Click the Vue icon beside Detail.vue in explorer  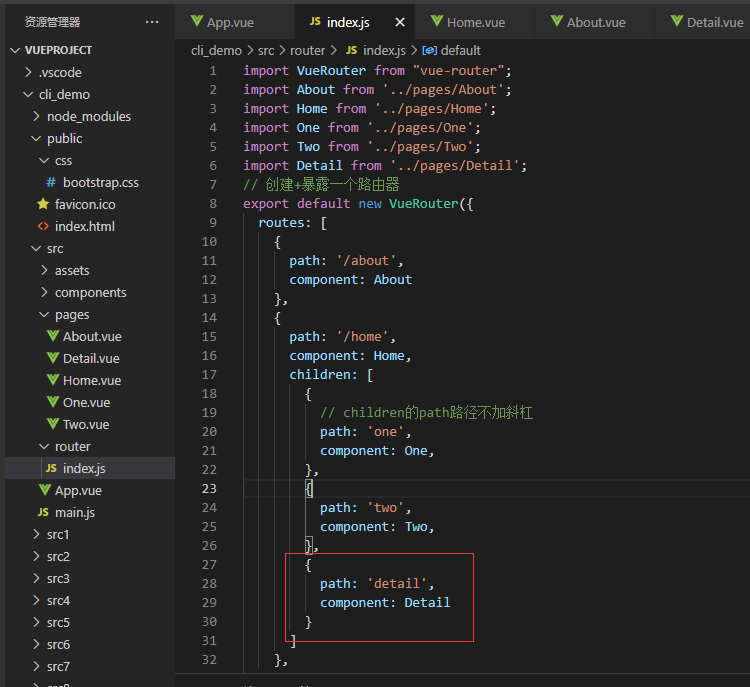[x=53, y=358]
